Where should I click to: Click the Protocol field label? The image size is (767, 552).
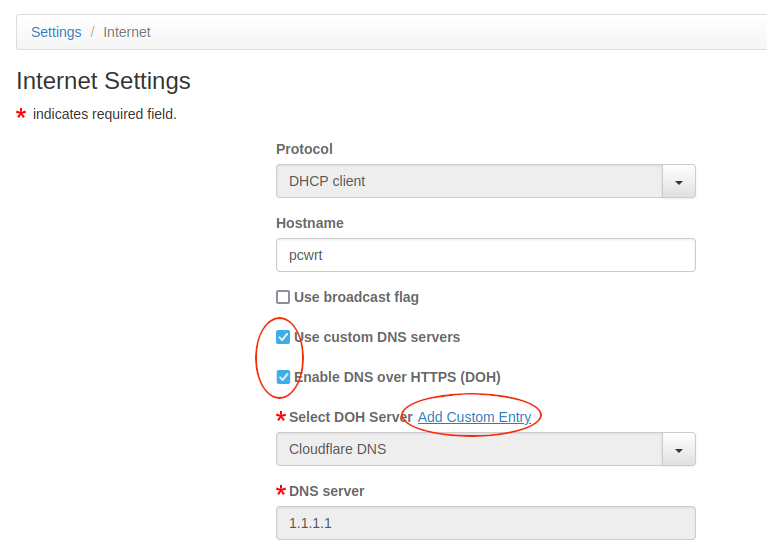(x=304, y=149)
